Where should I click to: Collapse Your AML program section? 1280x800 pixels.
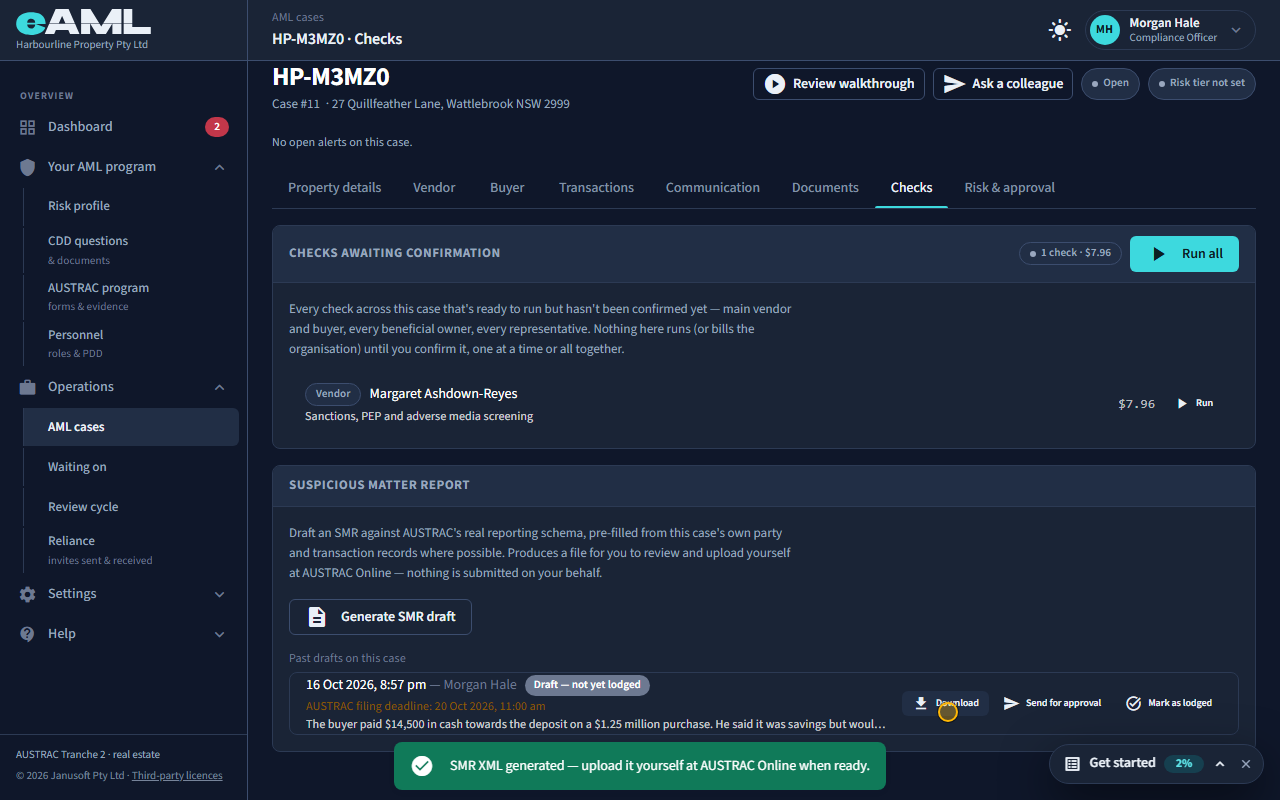pos(220,167)
